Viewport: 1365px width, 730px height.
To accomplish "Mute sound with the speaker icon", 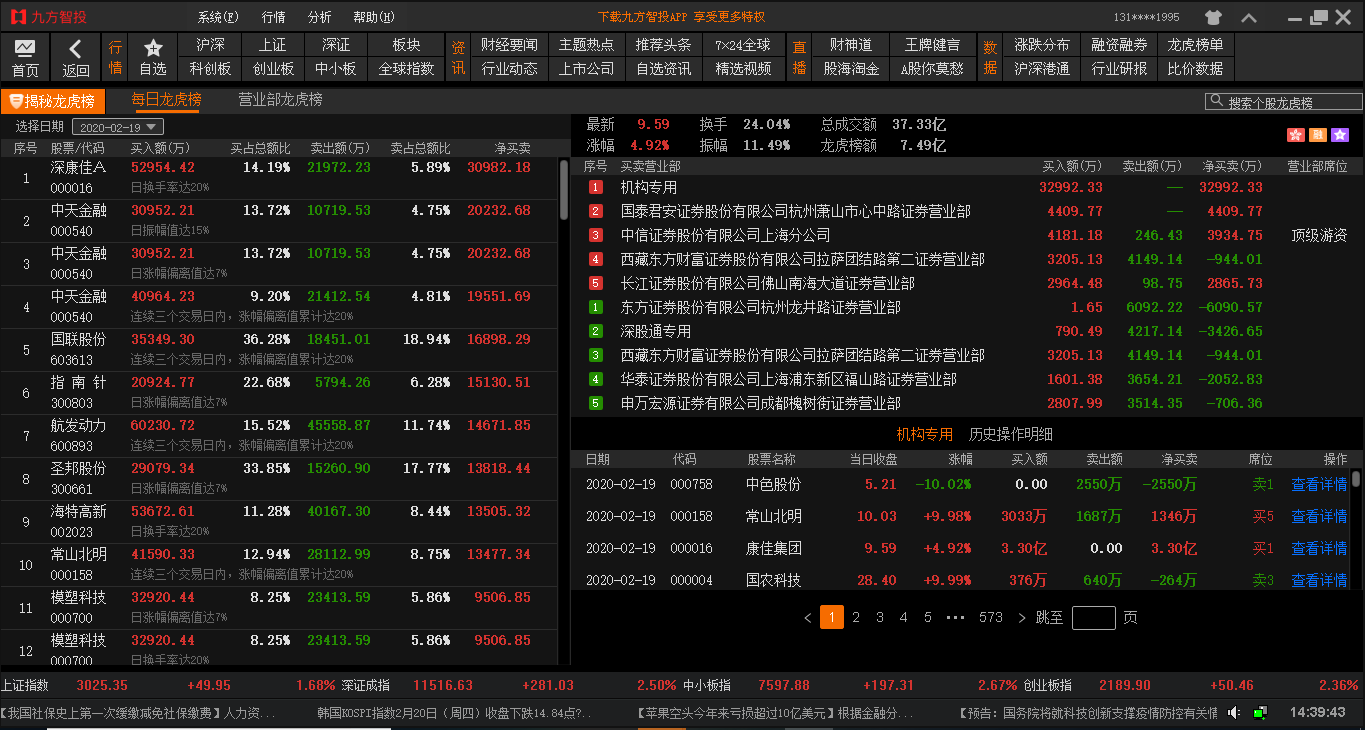I will [x=1235, y=713].
